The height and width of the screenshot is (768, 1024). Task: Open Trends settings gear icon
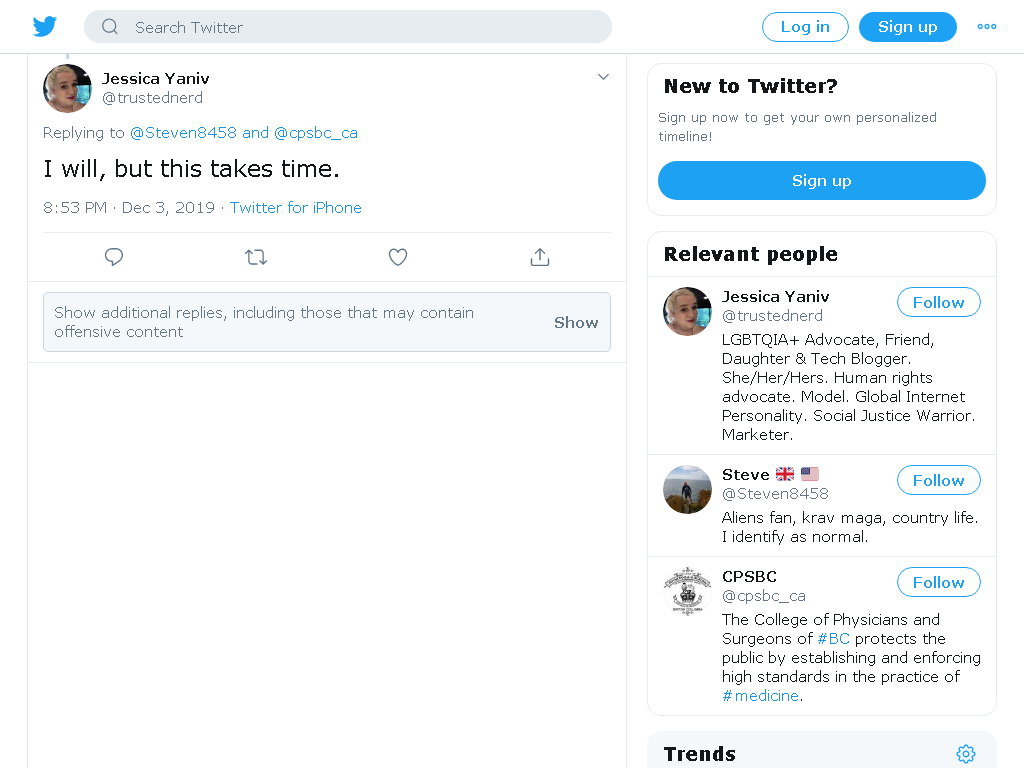[x=966, y=754]
